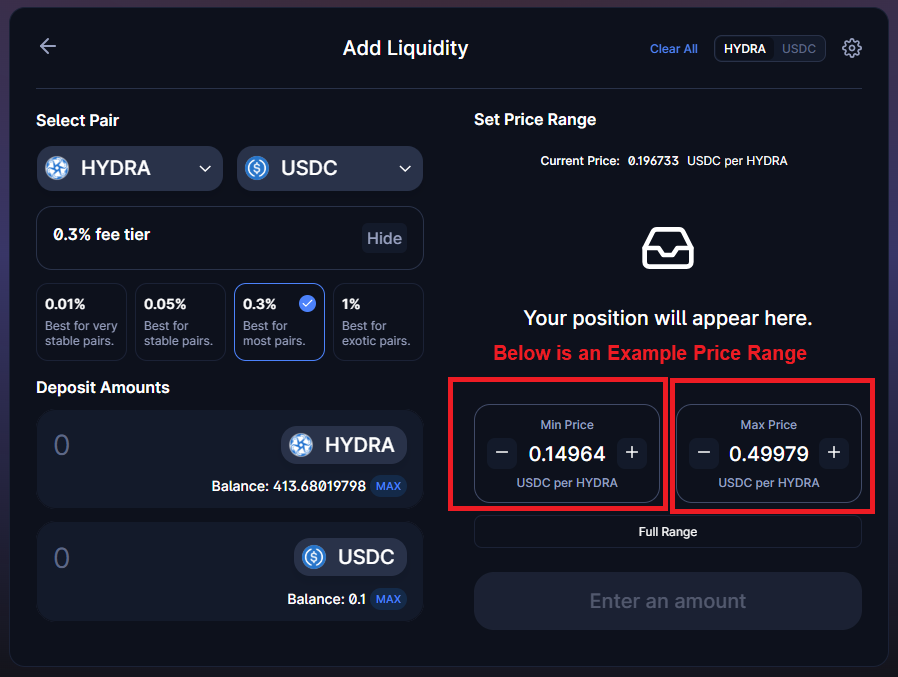Image resolution: width=898 pixels, height=677 pixels.
Task: Increment the Min Price with the plus stepper
Action: 632,452
